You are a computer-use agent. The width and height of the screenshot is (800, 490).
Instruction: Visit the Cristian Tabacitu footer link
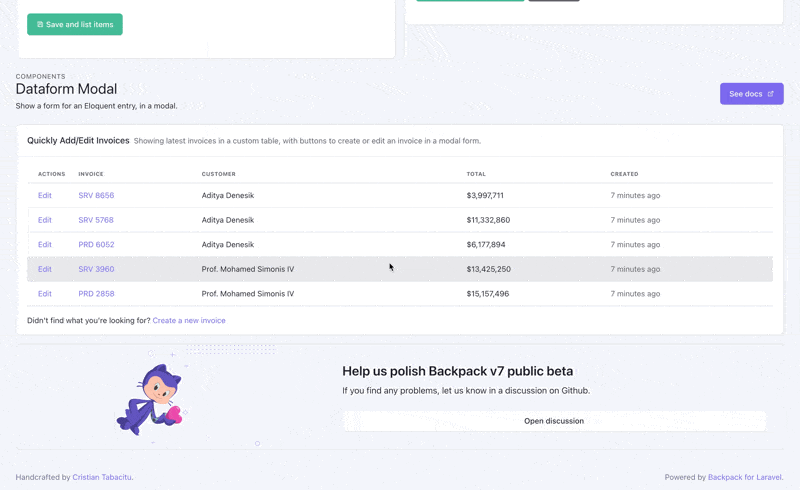(102, 478)
